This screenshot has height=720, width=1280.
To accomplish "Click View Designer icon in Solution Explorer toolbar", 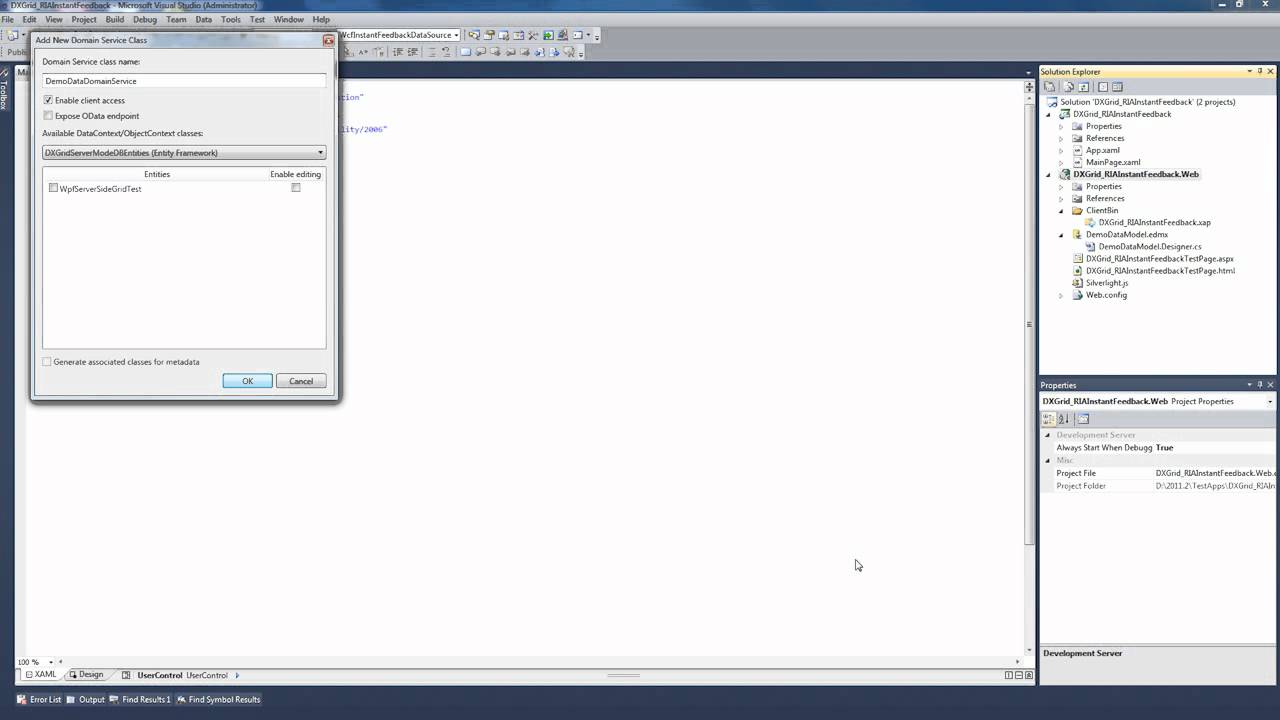I will point(1117,87).
